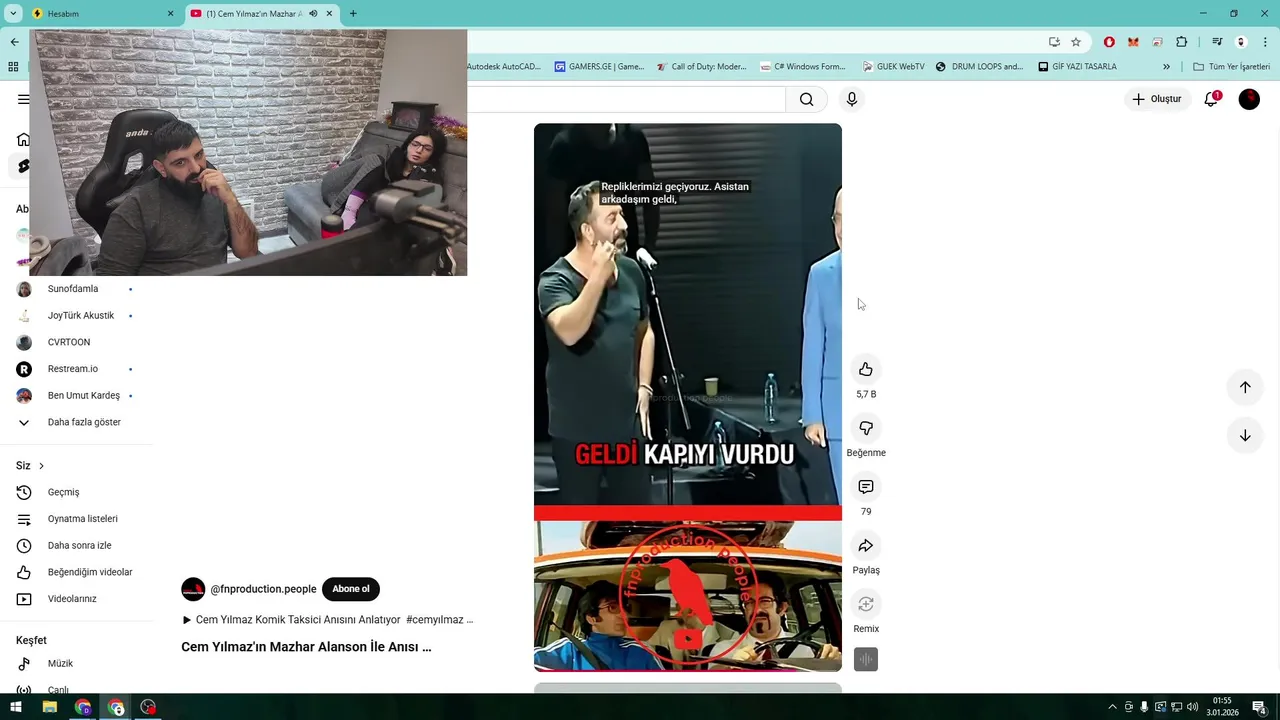Screen dimensions: 1280x720
Task: Open the YouTube account avatar menu
Action: coord(1249,99)
